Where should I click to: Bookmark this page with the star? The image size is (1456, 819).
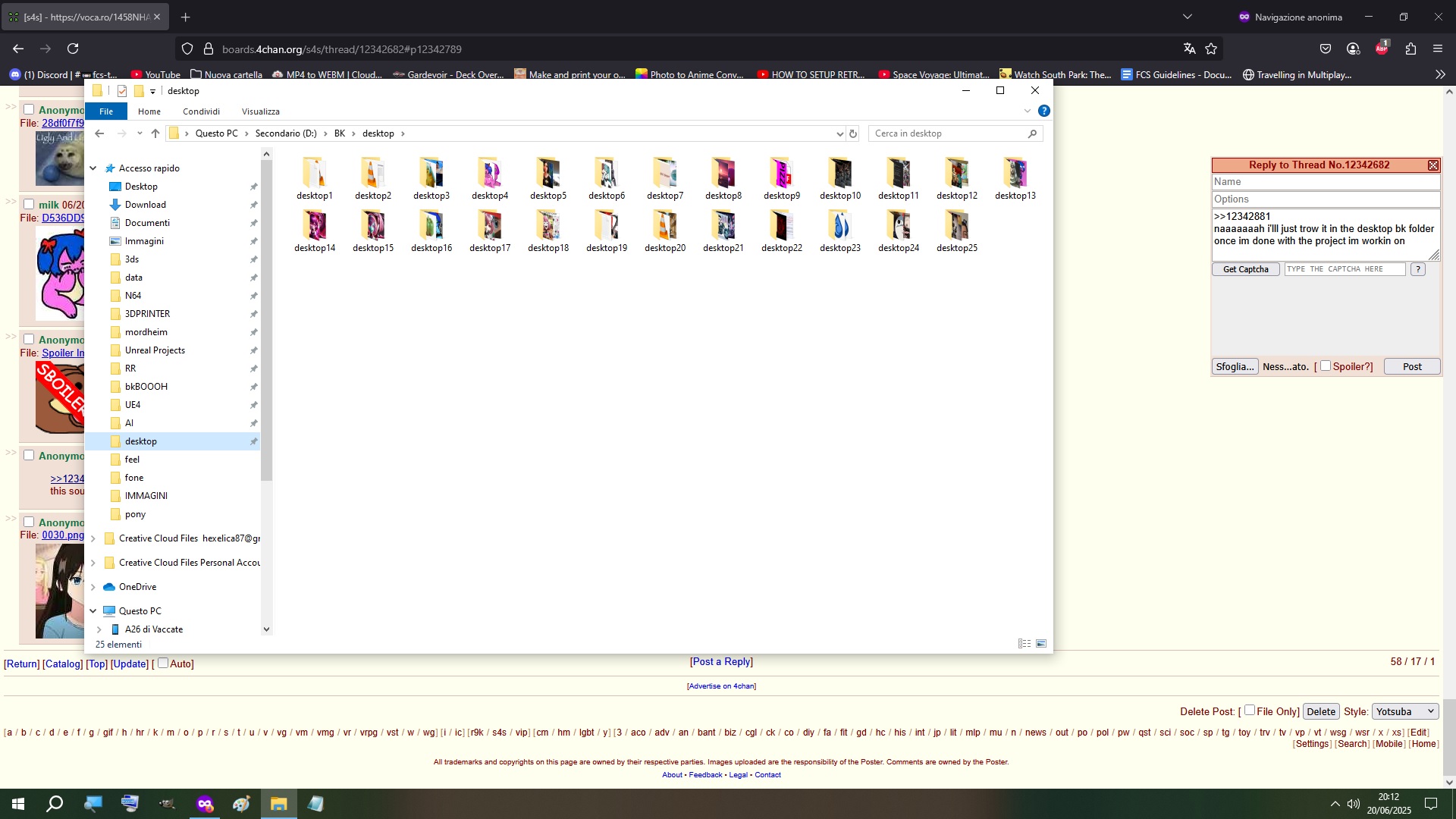(1211, 49)
